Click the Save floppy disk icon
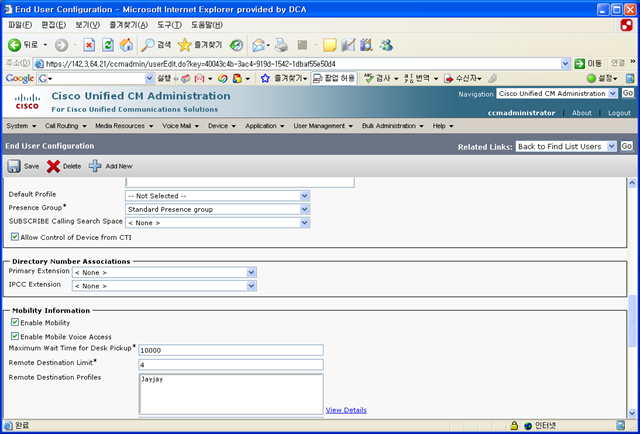This screenshot has width=640, height=434. tap(14, 166)
